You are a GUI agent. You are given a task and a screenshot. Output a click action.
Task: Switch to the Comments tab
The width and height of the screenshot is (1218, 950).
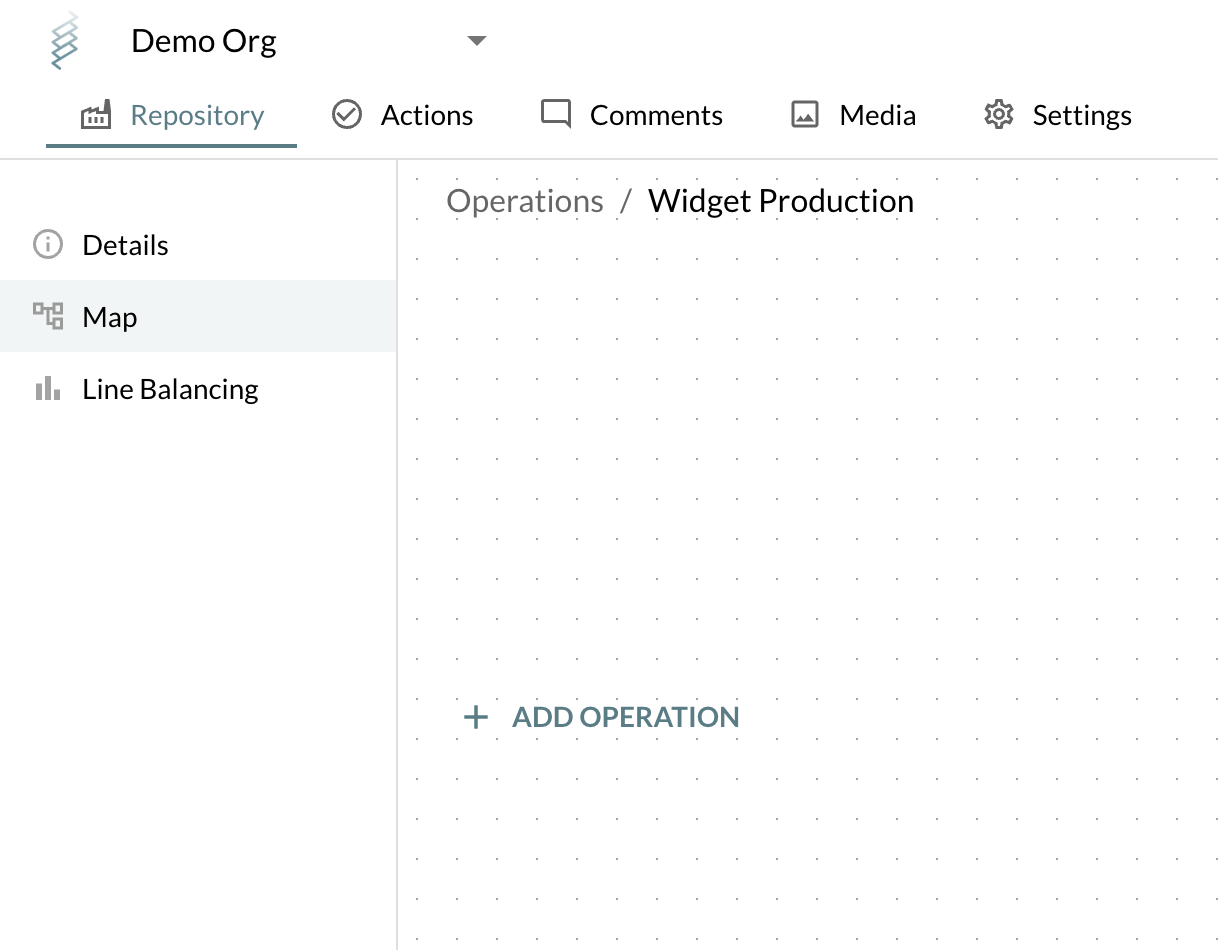pyautogui.click(x=655, y=116)
